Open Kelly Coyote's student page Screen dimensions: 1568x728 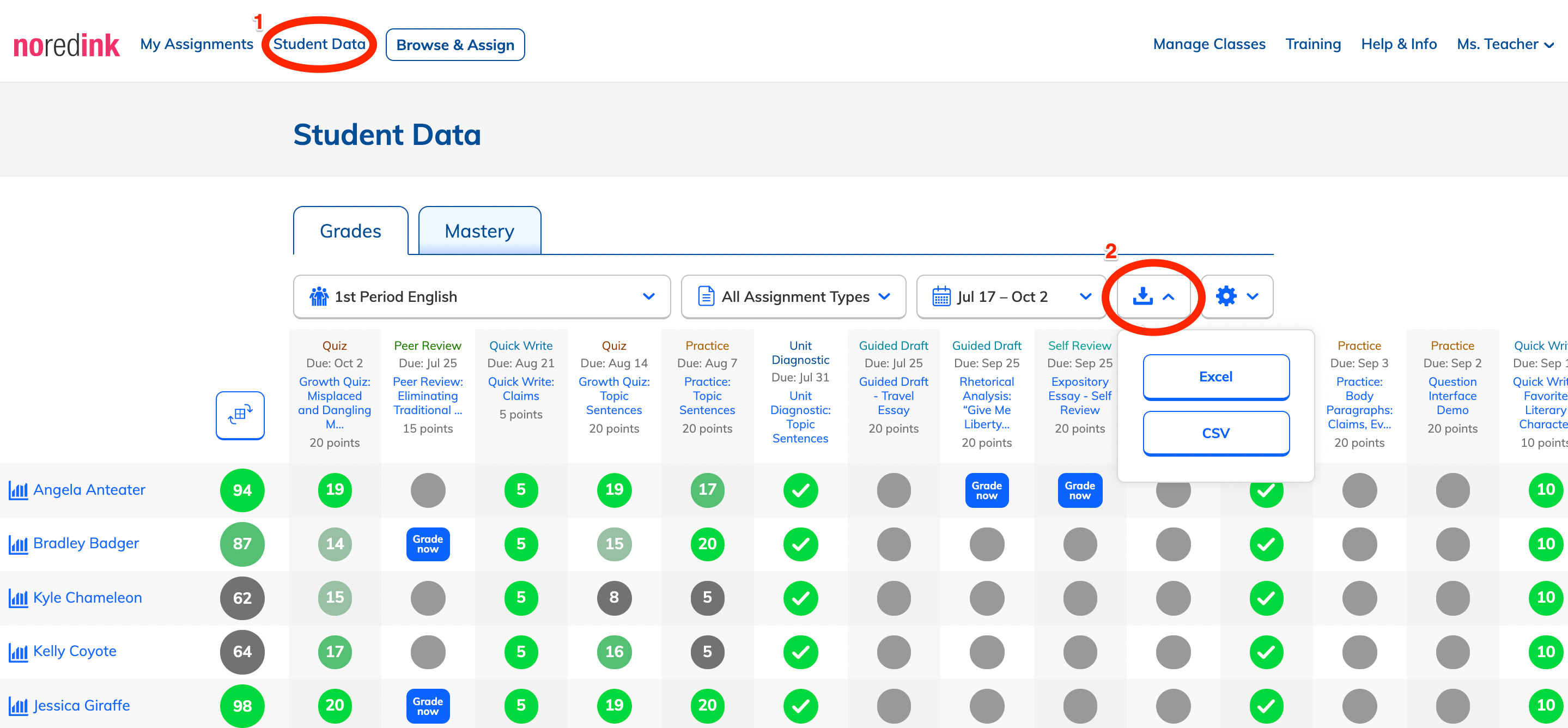(75, 651)
